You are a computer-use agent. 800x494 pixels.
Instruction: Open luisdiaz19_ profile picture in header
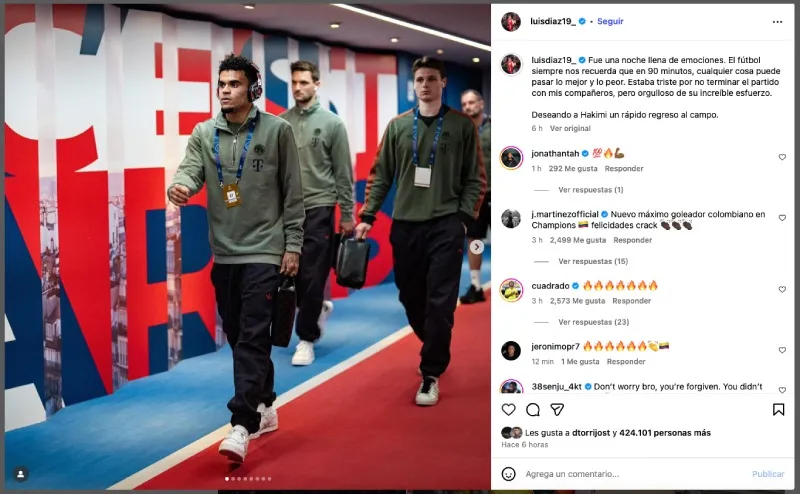click(x=510, y=22)
